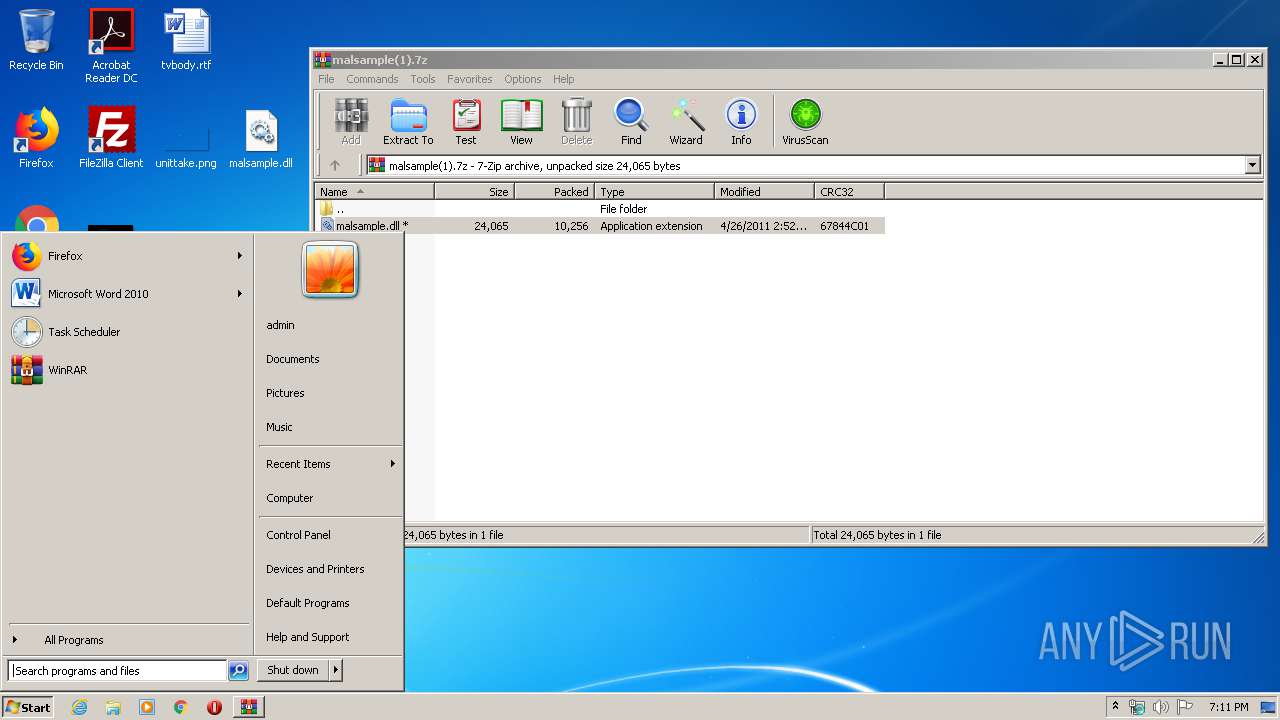Open shut down options arrow
The image size is (1280, 720).
coord(336,670)
